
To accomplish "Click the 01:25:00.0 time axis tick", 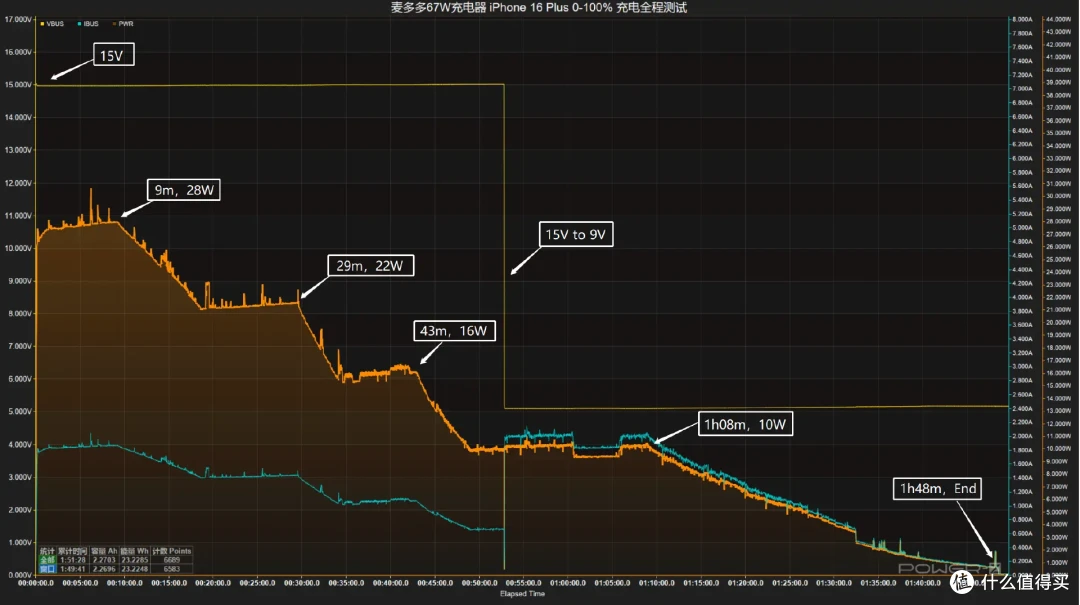I will click(790, 583).
